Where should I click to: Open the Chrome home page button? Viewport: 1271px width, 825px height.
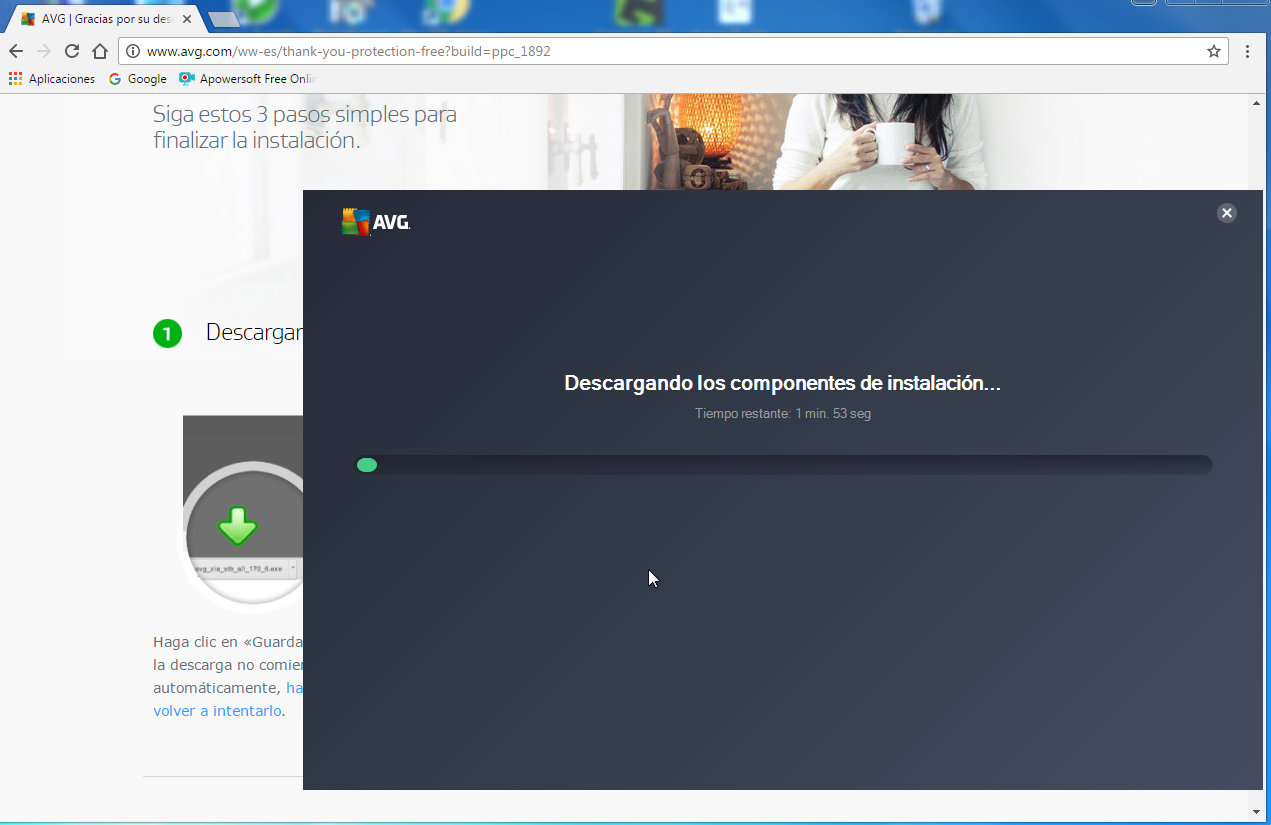[100, 51]
